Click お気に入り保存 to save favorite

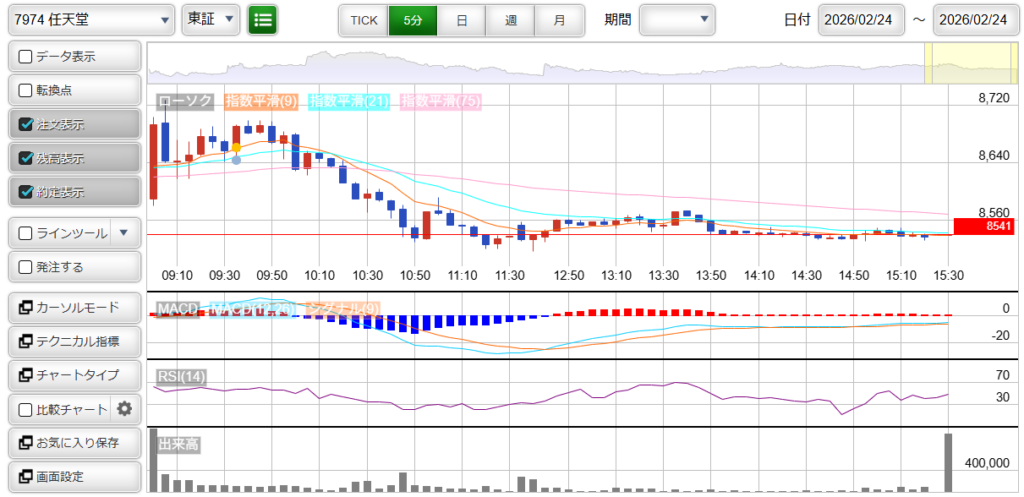[x=73, y=442]
